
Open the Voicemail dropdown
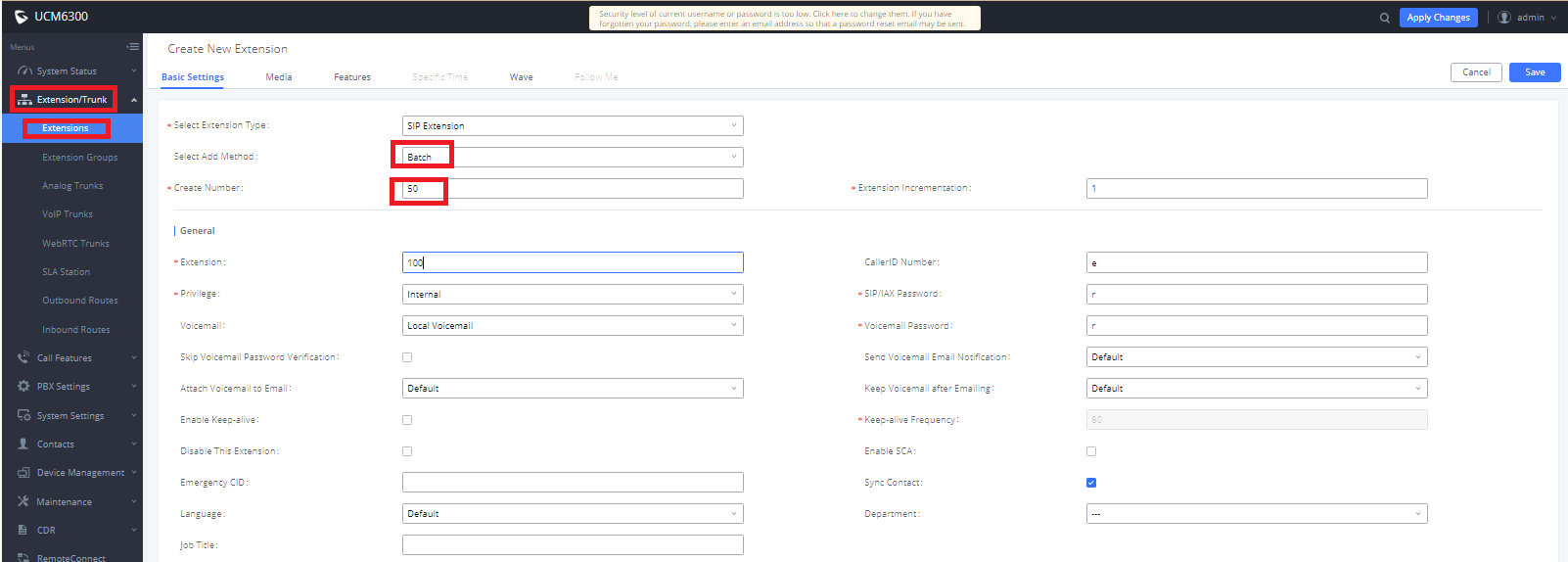coord(573,325)
